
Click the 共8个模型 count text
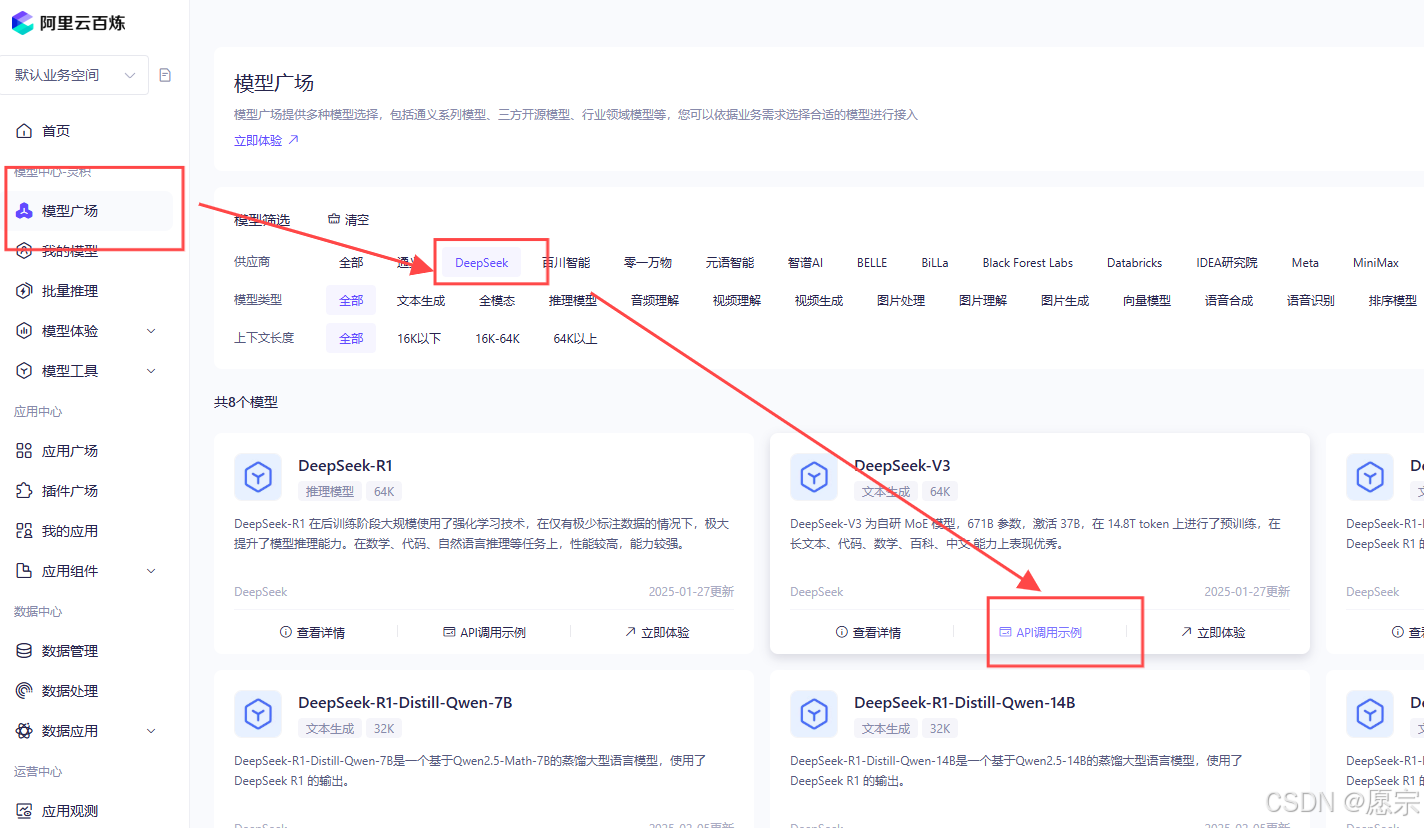tap(246, 402)
